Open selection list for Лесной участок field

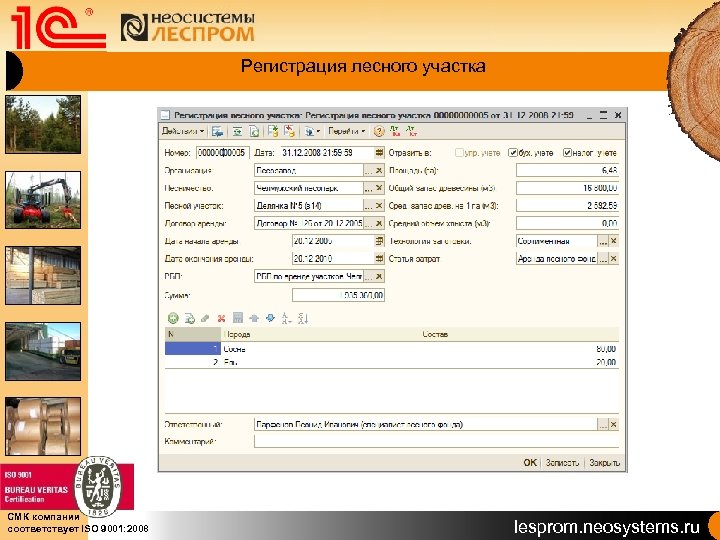pos(368,206)
